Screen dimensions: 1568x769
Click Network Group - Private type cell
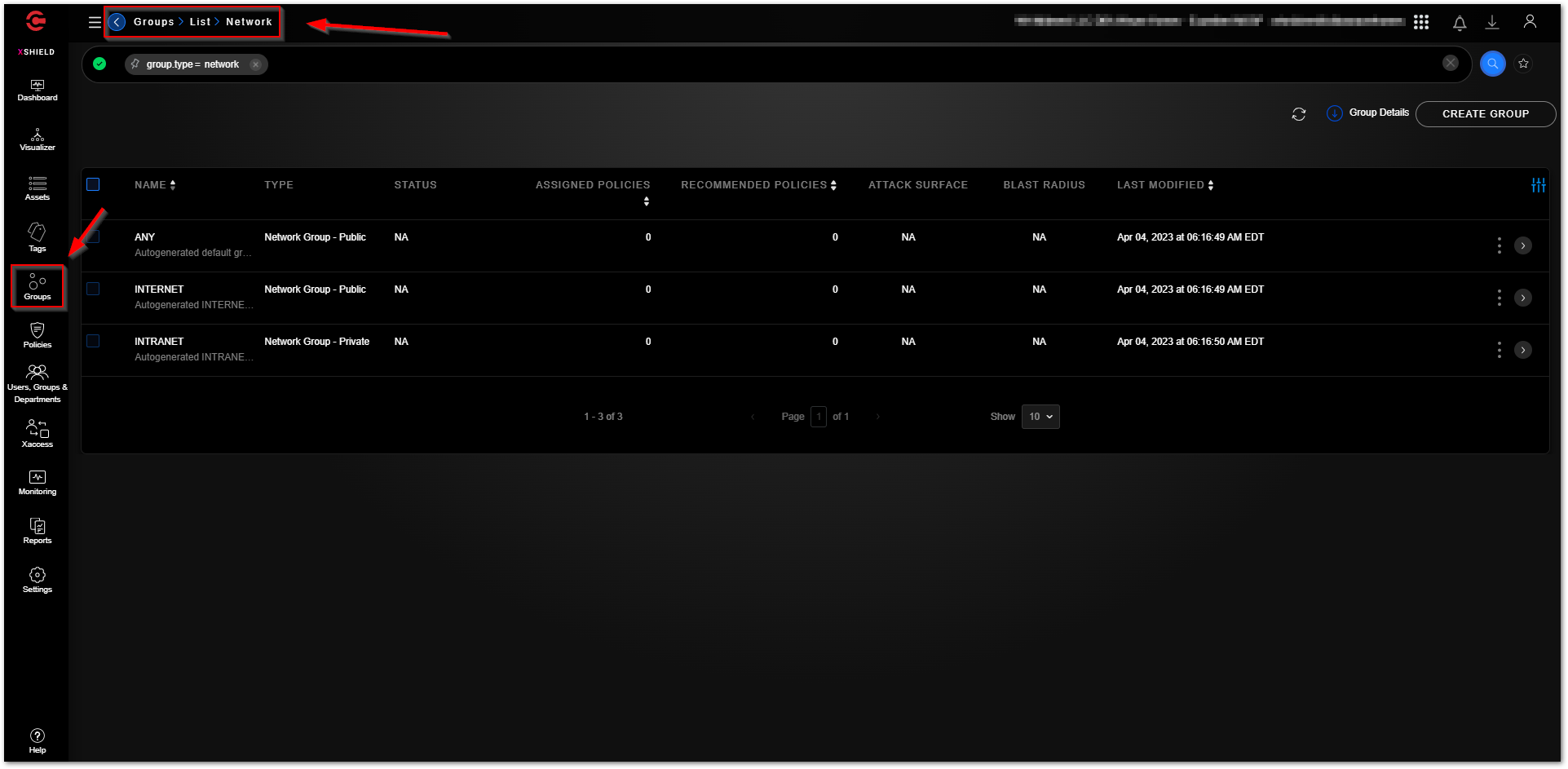pos(316,342)
